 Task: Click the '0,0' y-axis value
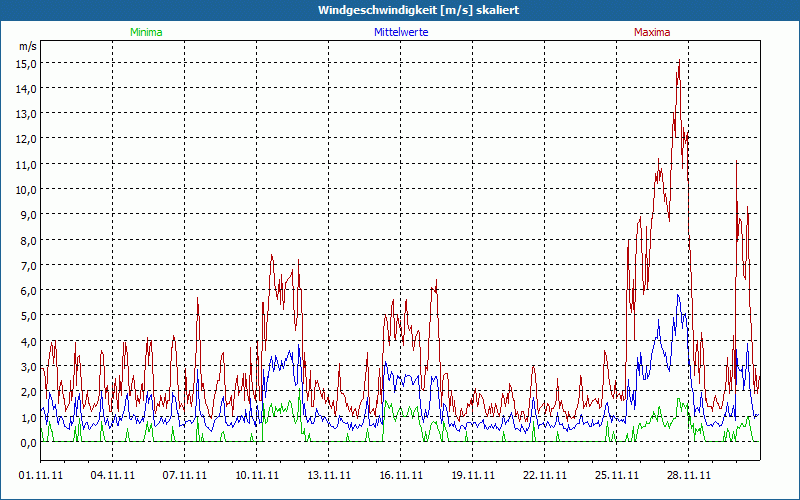tap(28, 443)
